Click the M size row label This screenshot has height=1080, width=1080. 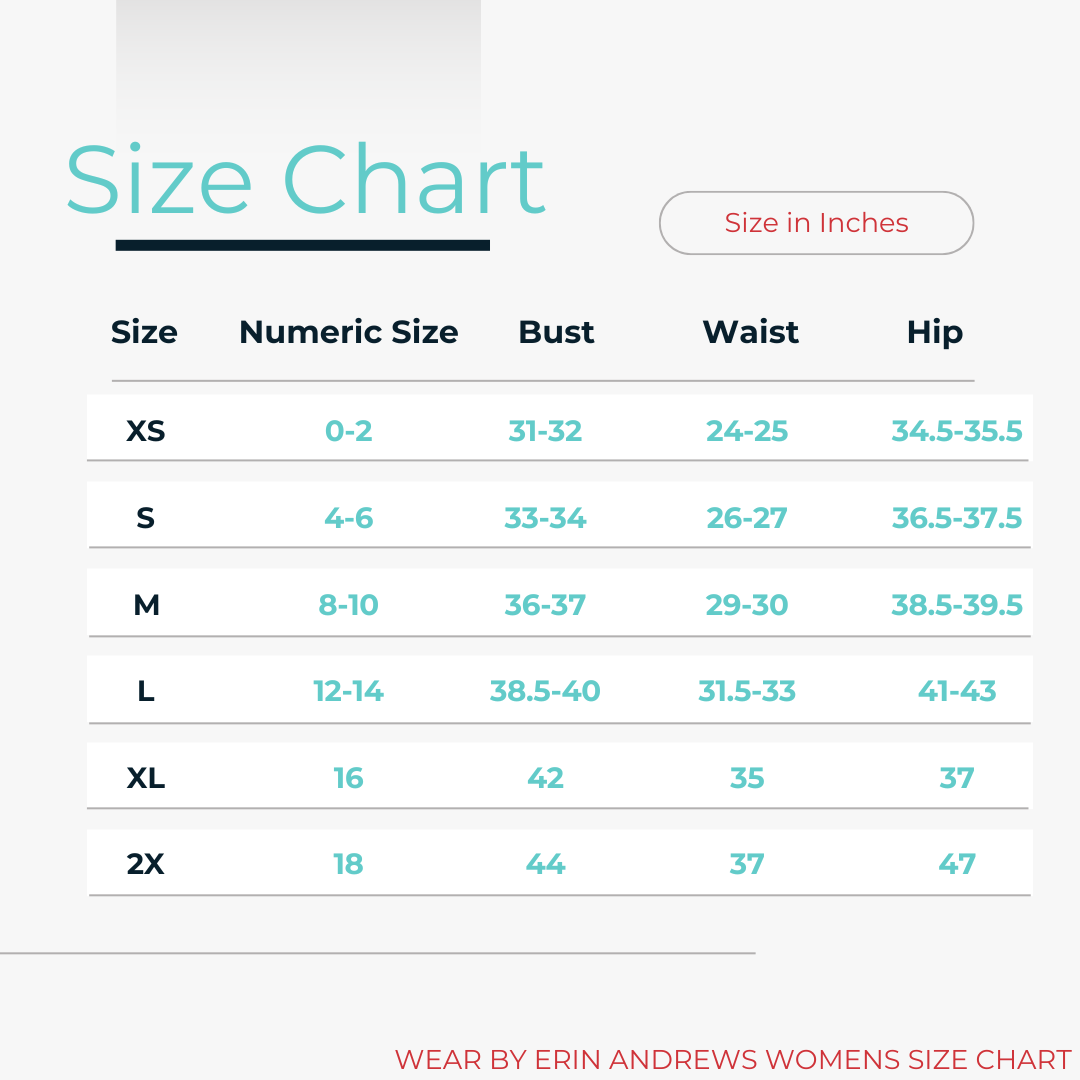click(146, 605)
